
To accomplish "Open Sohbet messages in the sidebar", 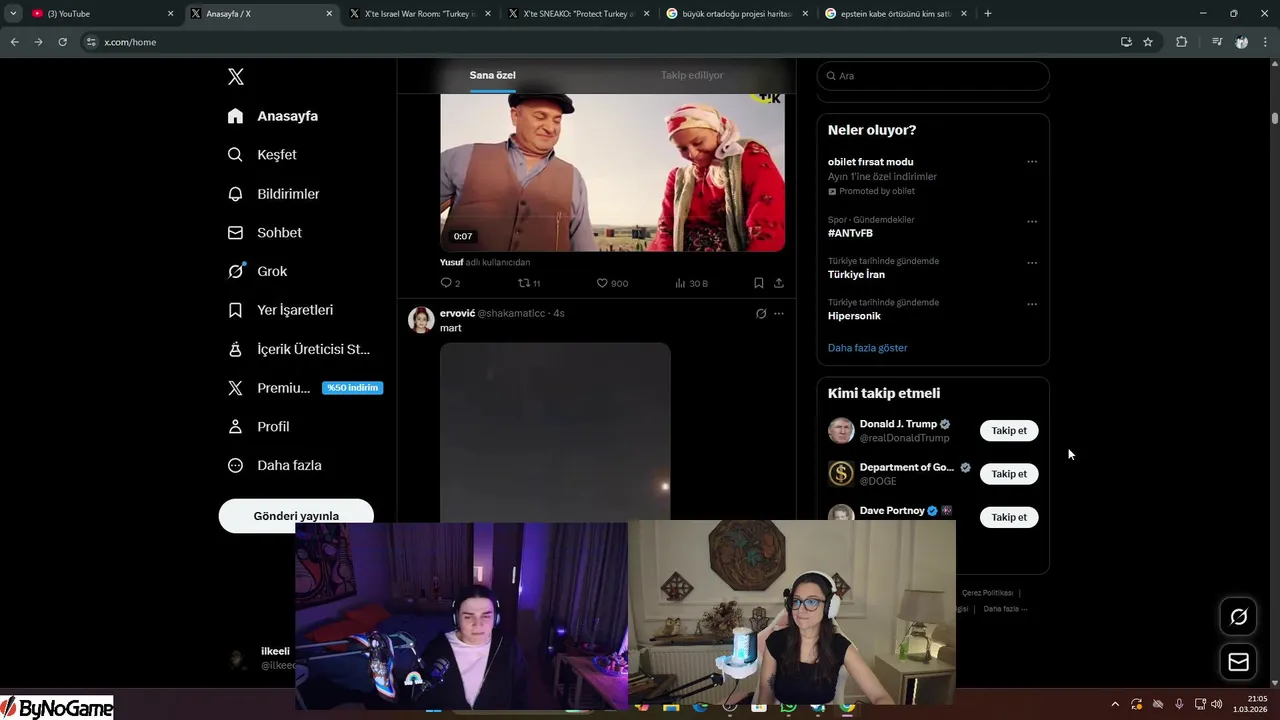I will pyautogui.click(x=264, y=232).
